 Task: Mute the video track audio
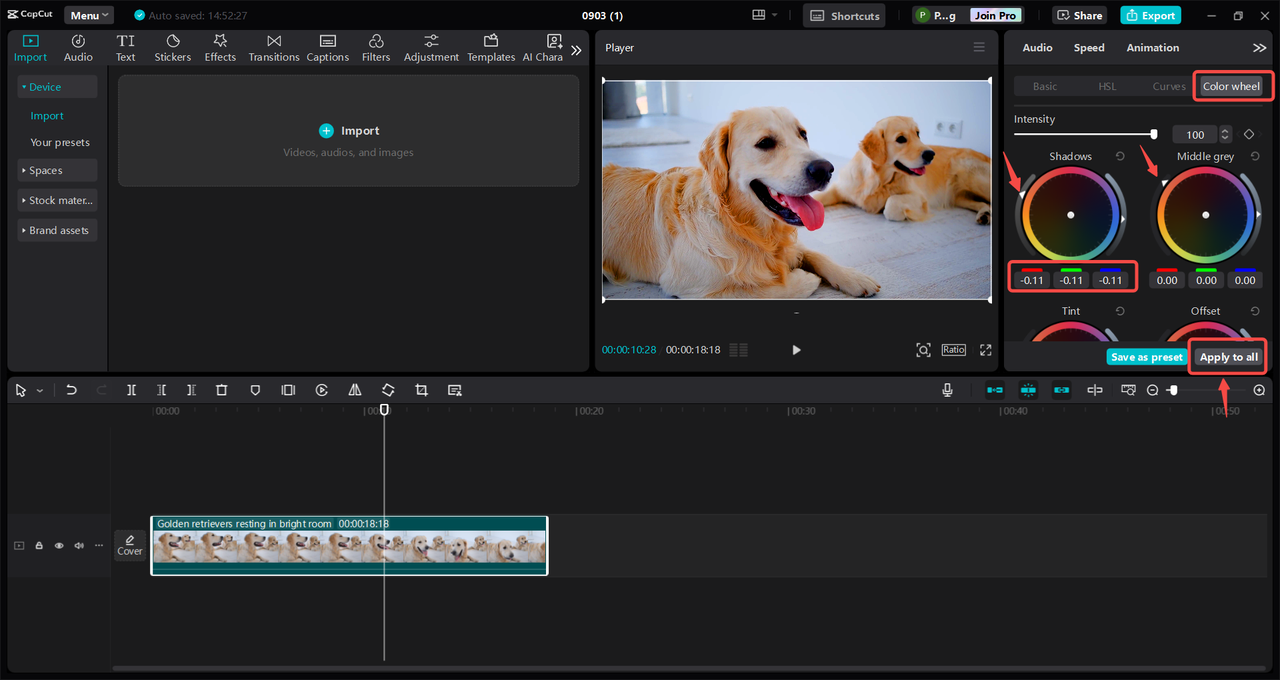point(79,545)
